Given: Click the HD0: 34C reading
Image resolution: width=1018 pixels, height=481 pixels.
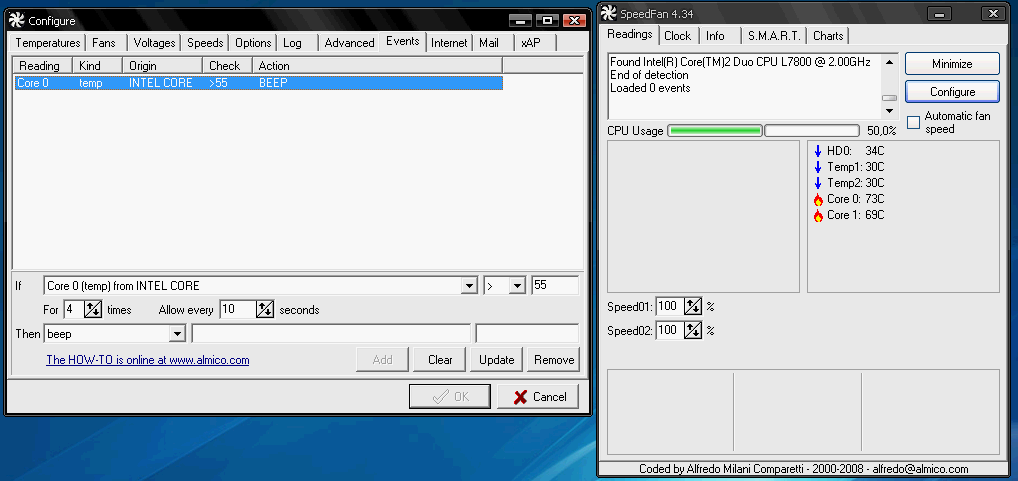Looking at the screenshot, I should point(856,151).
